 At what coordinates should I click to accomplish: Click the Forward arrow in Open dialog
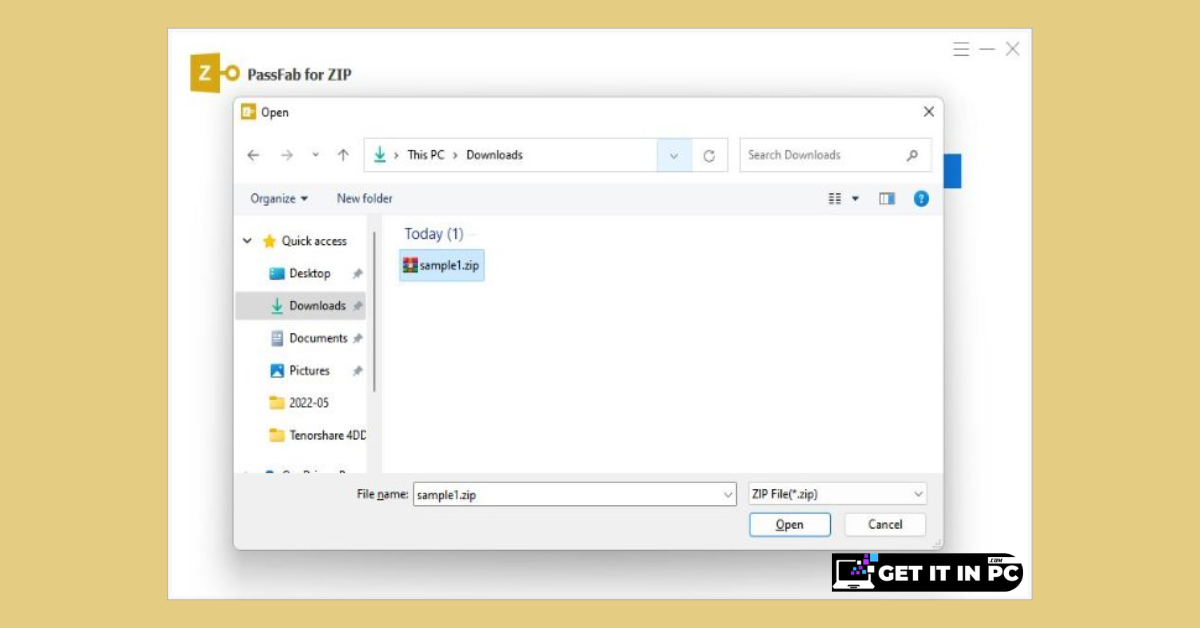click(287, 155)
